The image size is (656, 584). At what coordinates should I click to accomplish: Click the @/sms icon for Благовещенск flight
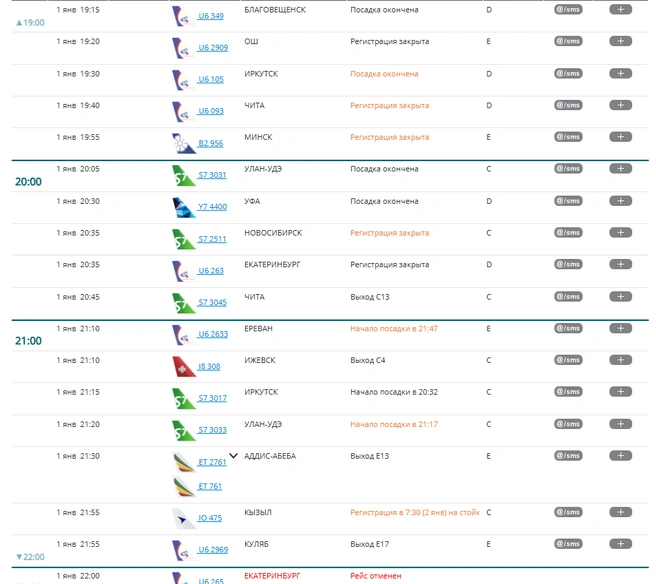[568, 9]
